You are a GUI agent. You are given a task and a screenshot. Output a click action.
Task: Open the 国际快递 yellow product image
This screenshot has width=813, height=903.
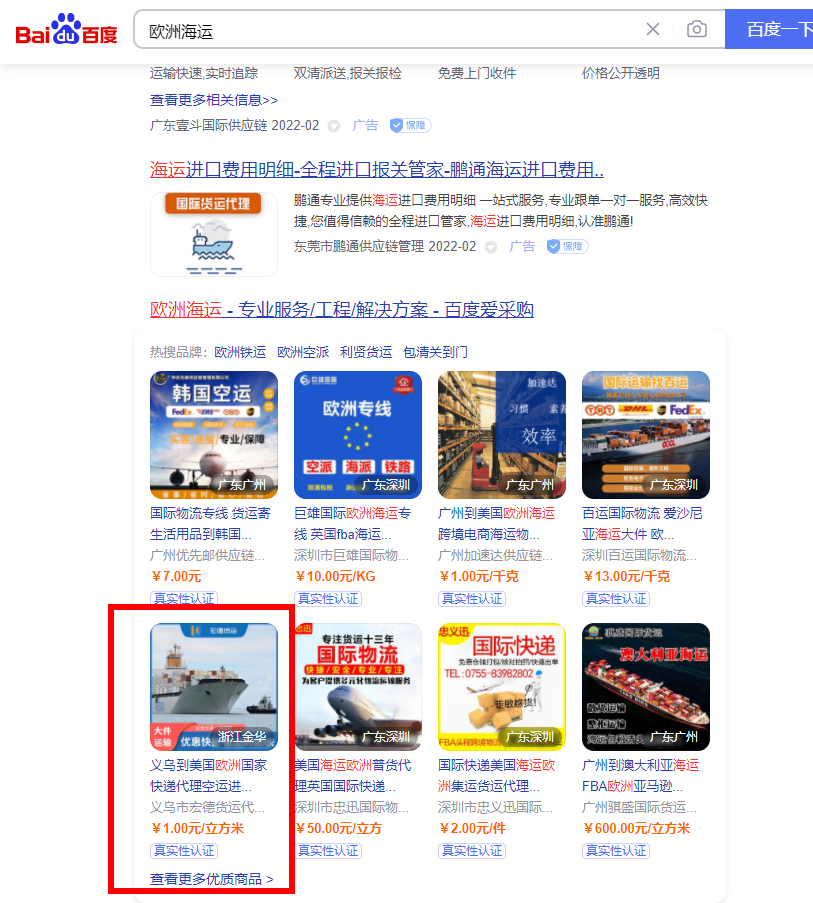502,687
